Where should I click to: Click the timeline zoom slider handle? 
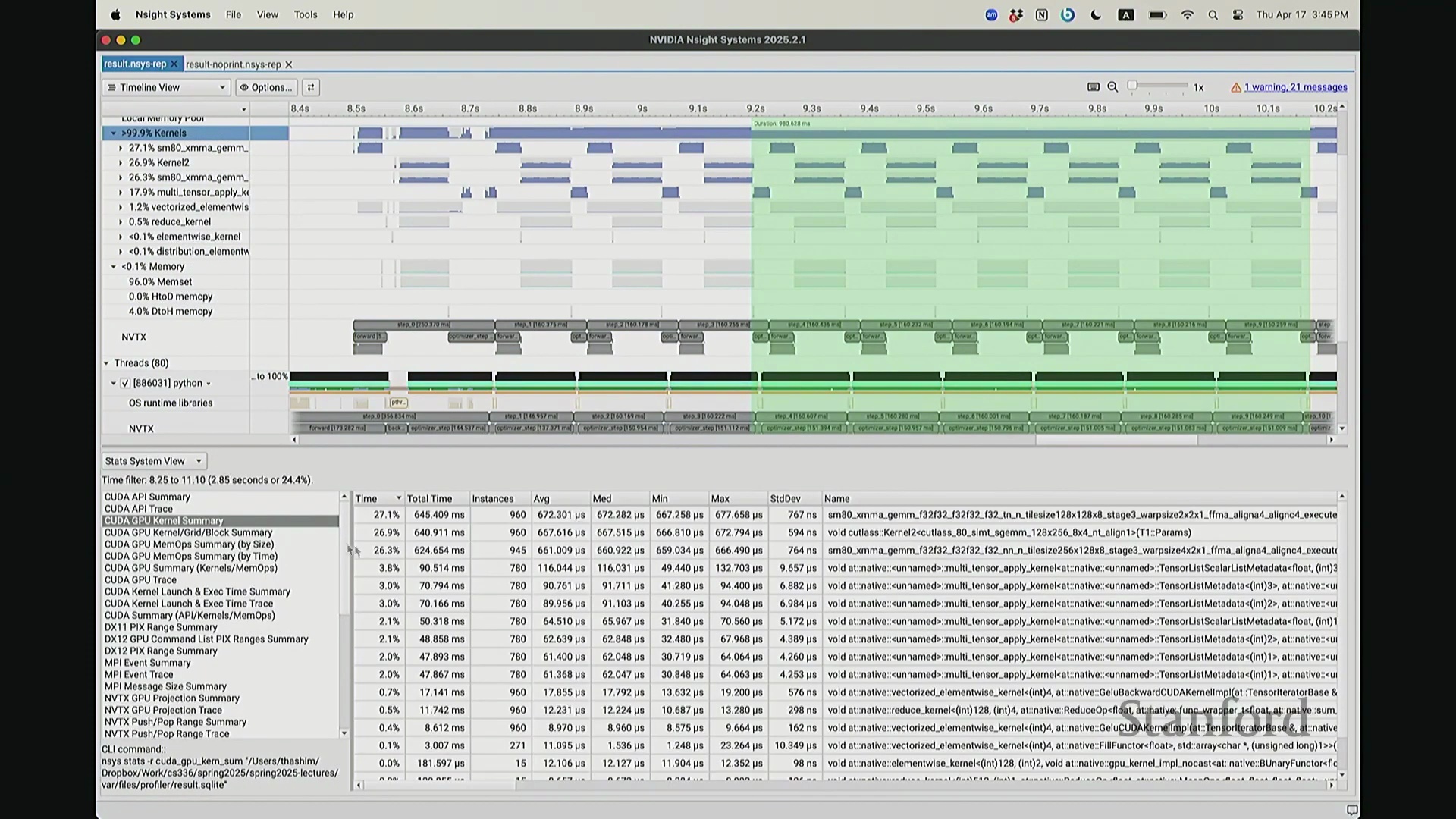1132,86
